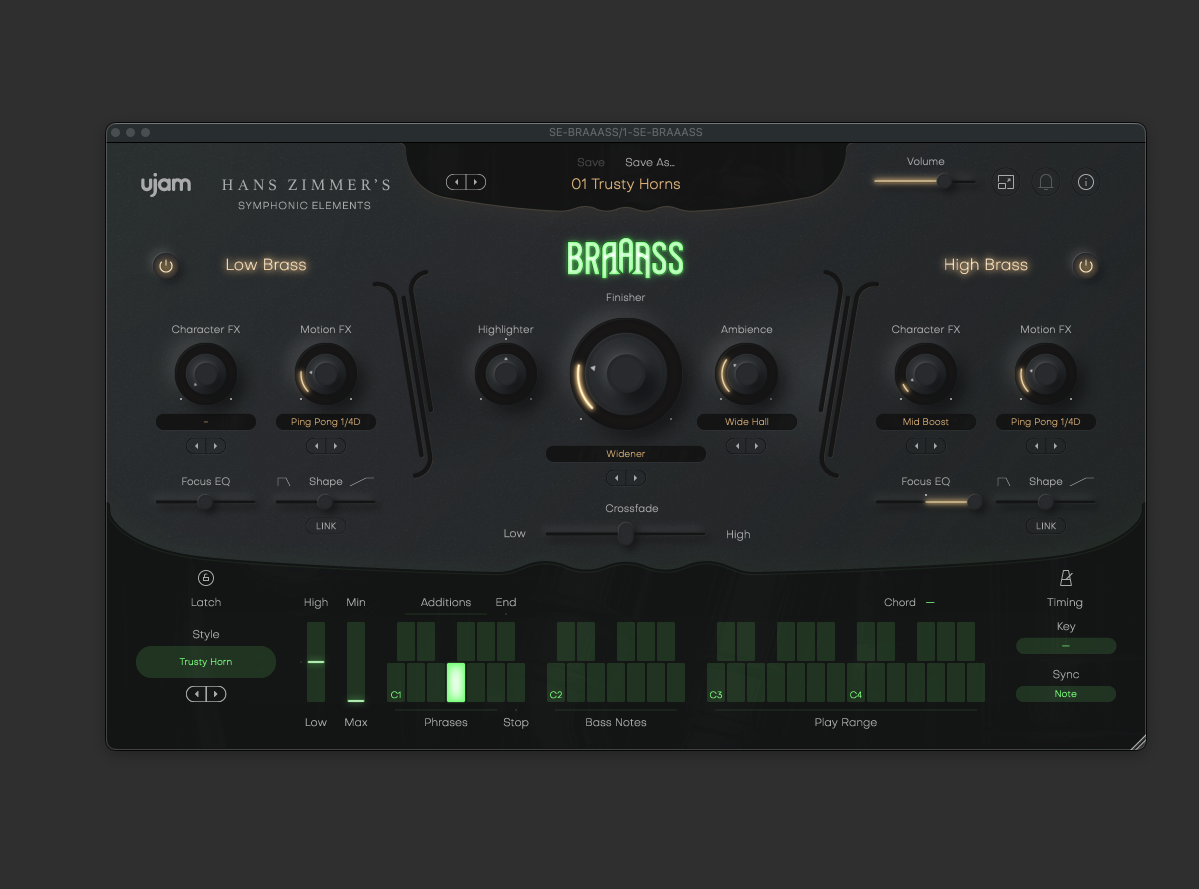This screenshot has width=1199, height=889.
Task: Open the Wide Hall ambience dropdown
Action: pyautogui.click(x=746, y=422)
